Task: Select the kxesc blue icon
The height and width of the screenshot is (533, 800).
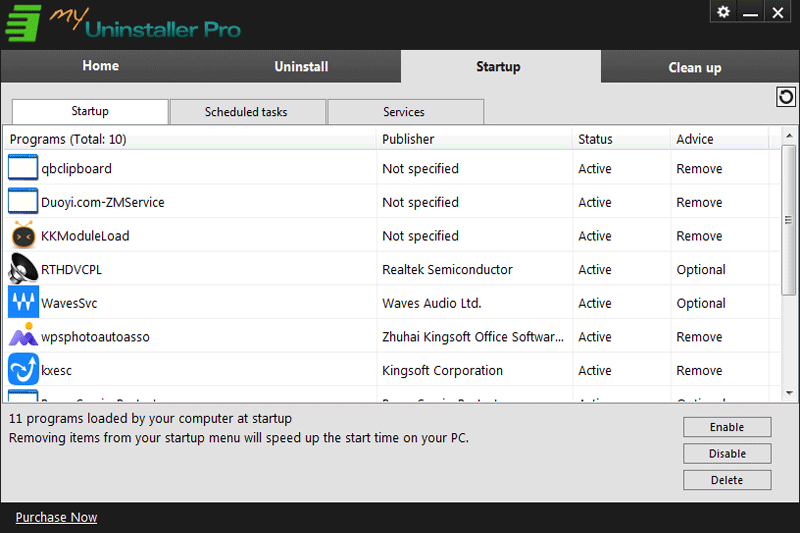Action: coord(23,369)
